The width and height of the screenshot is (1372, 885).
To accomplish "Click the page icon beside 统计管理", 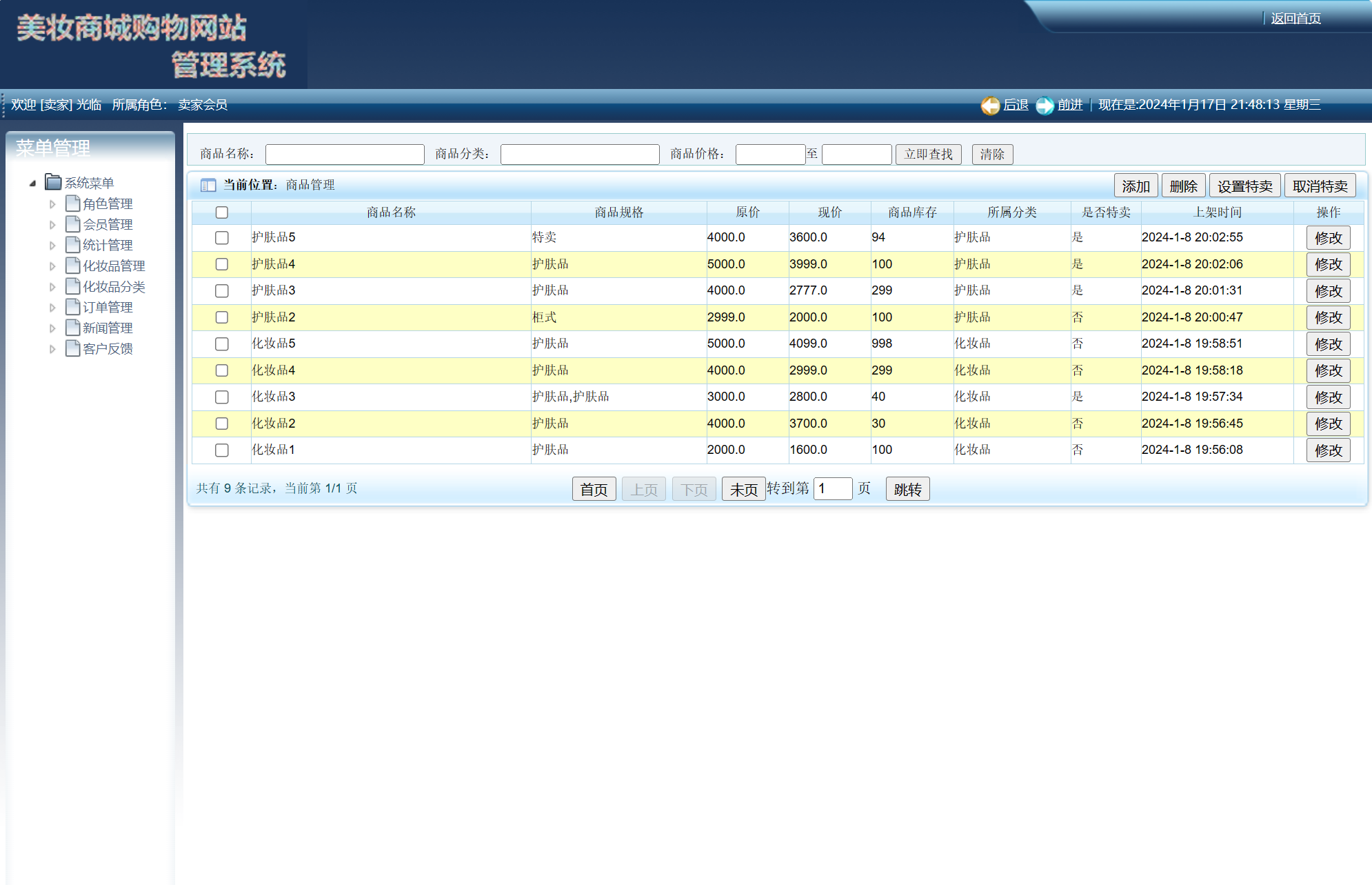I will click(72, 245).
